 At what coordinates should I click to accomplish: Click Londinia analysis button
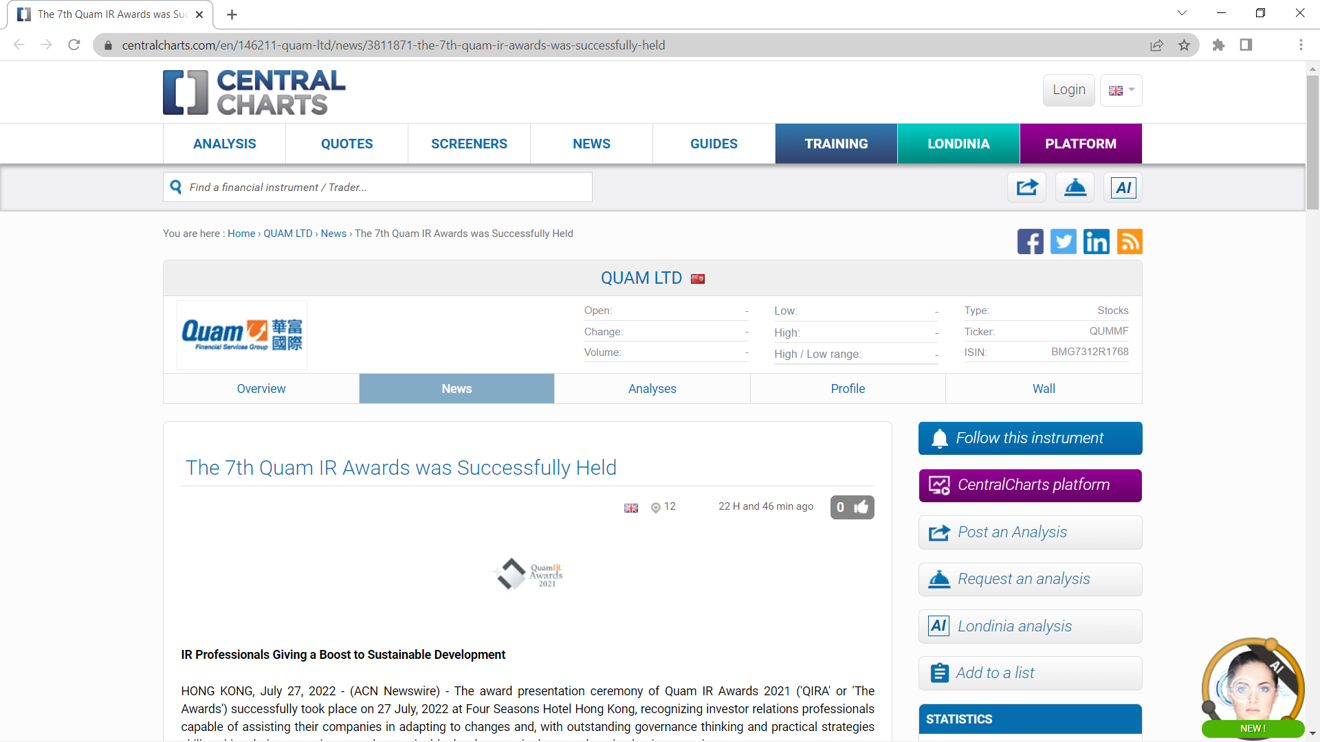(x=1030, y=626)
